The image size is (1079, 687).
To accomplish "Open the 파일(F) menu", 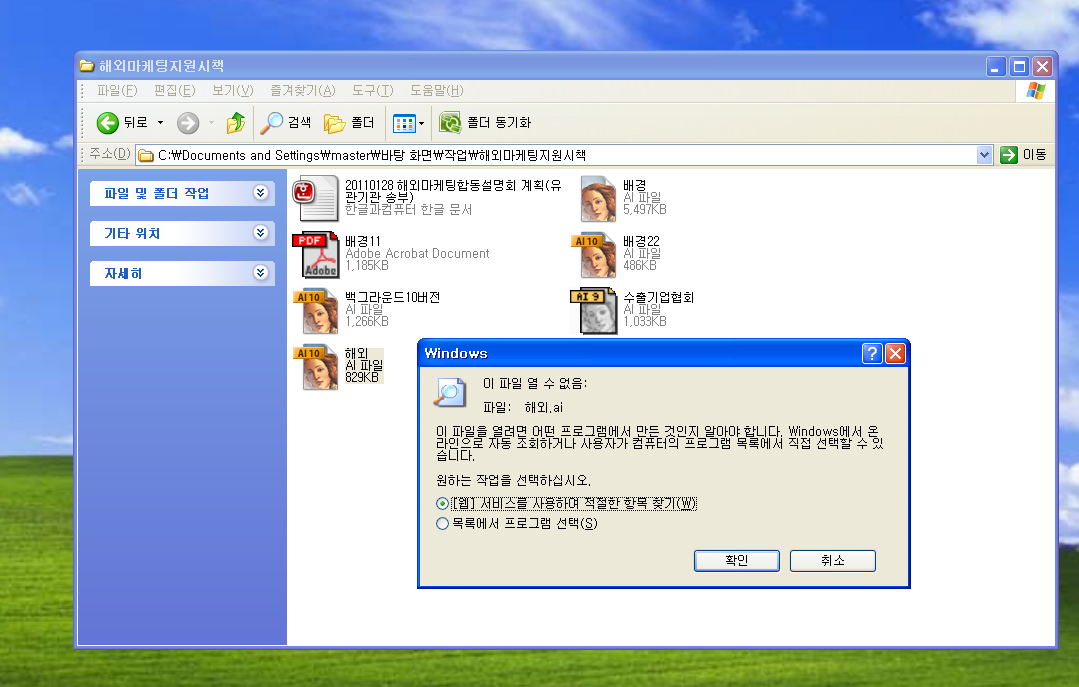I will click(x=116, y=91).
